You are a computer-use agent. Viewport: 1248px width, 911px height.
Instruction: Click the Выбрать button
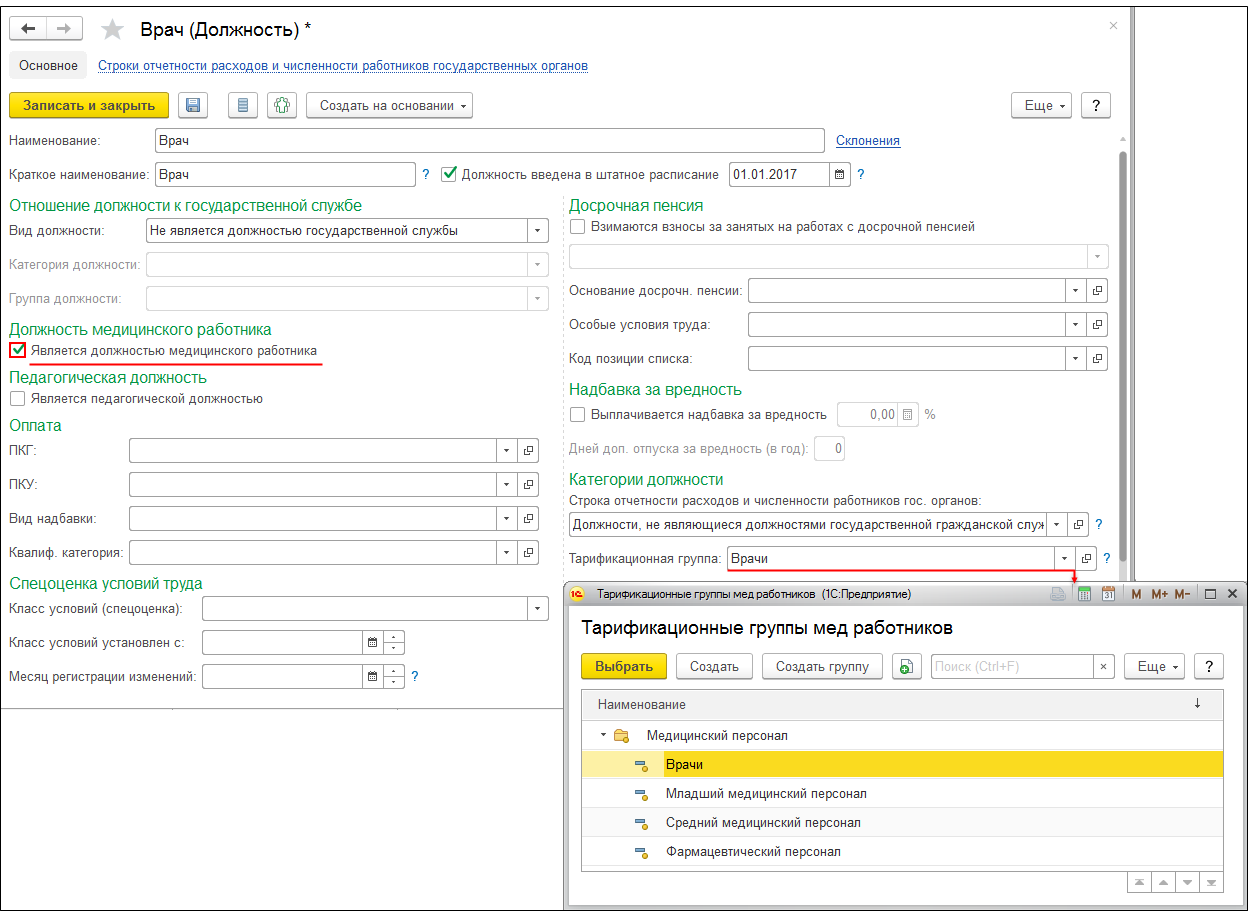tap(624, 667)
